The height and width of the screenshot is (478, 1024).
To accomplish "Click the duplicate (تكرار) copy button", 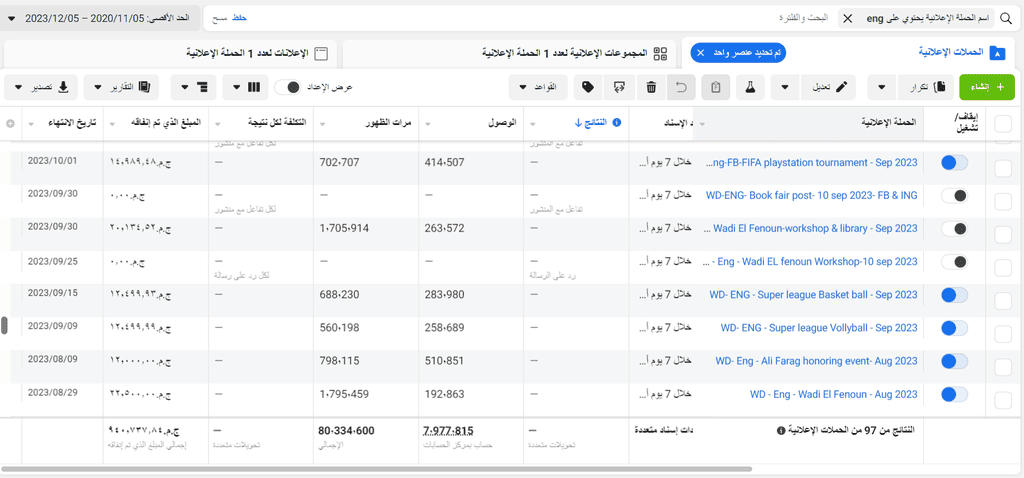I will click(x=924, y=87).
